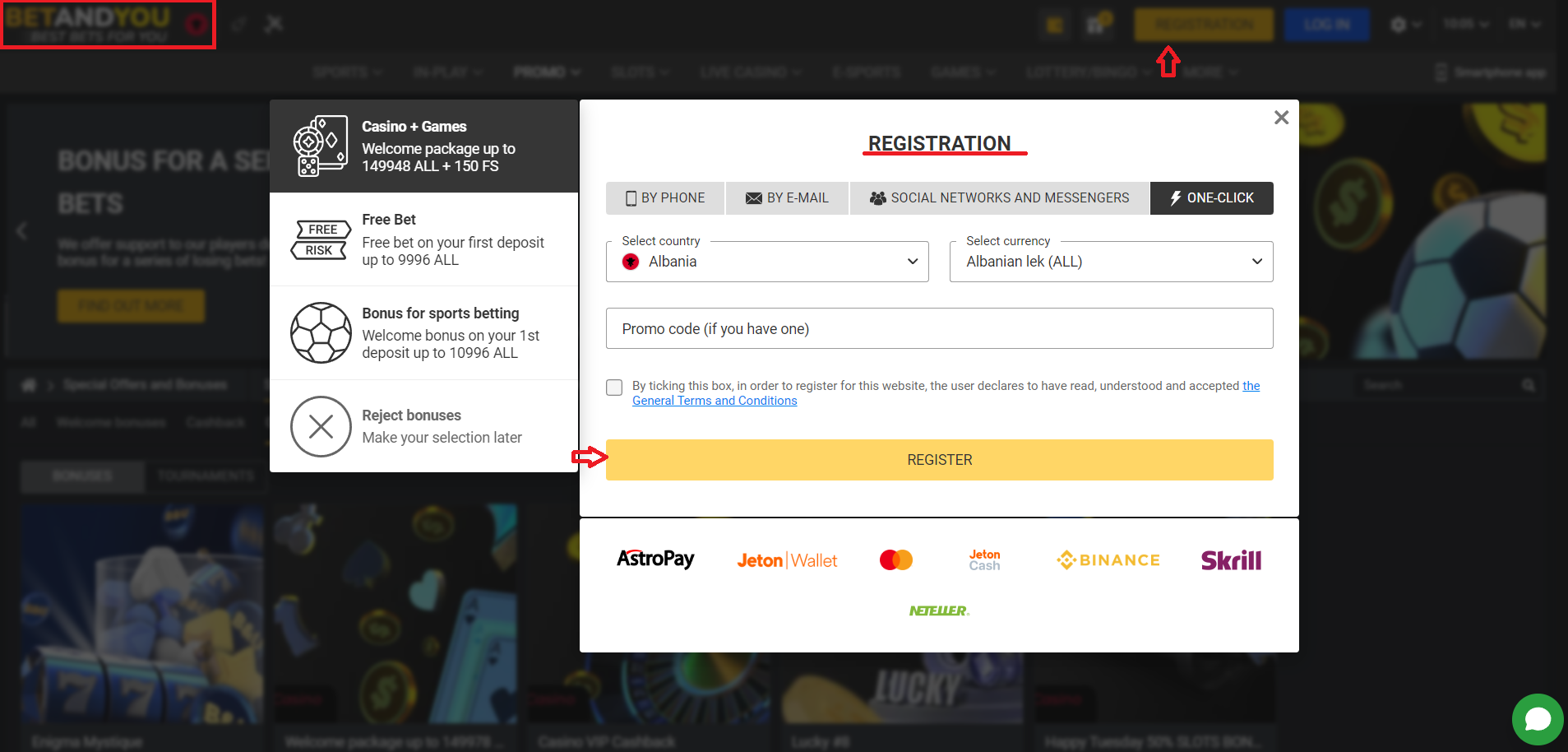Open the Smartphone app link
This screenshot has width=1568, height=752.
point(1491,72)
